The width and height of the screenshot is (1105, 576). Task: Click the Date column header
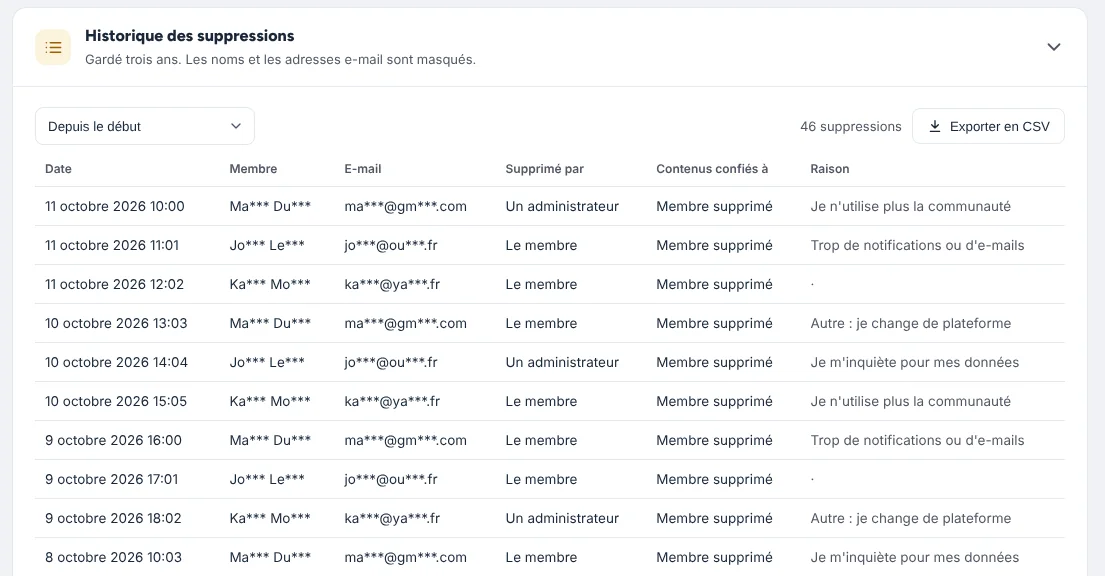pos(58,168)
